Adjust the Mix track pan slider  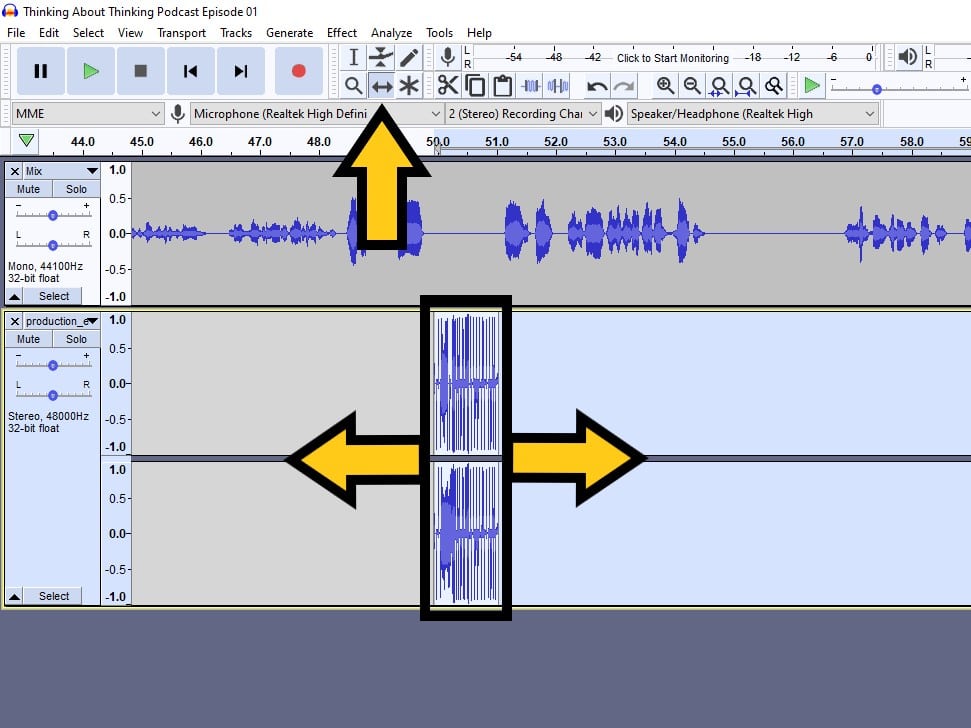(x=53, y=245)
